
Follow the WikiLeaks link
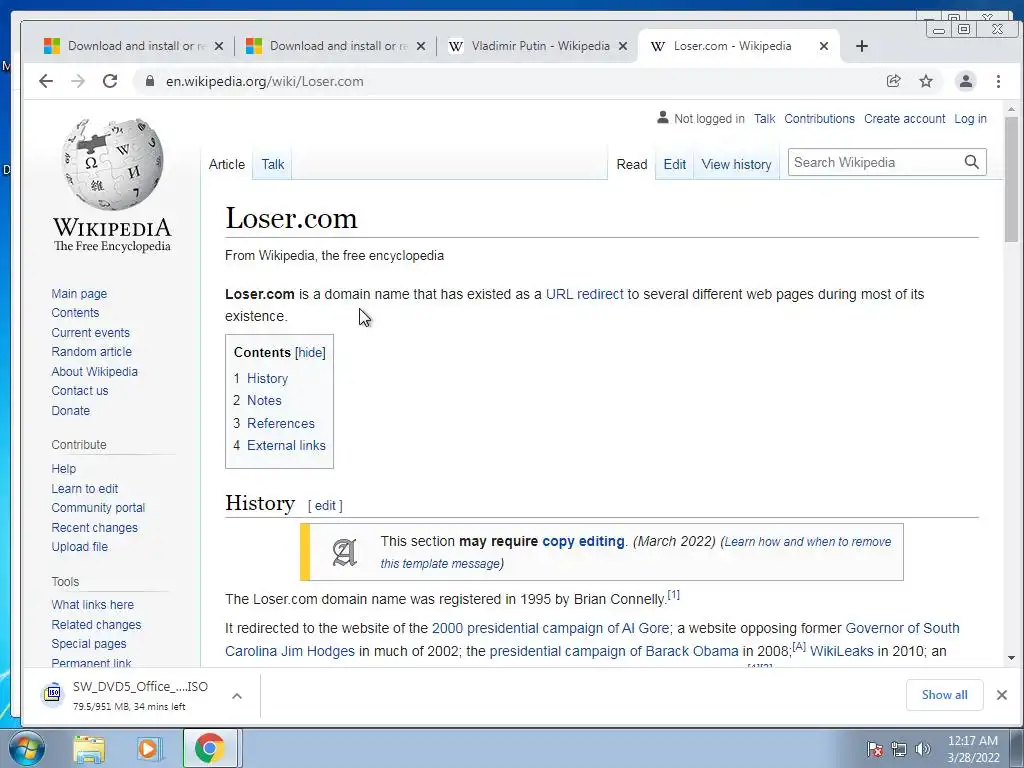click(841, 651)
